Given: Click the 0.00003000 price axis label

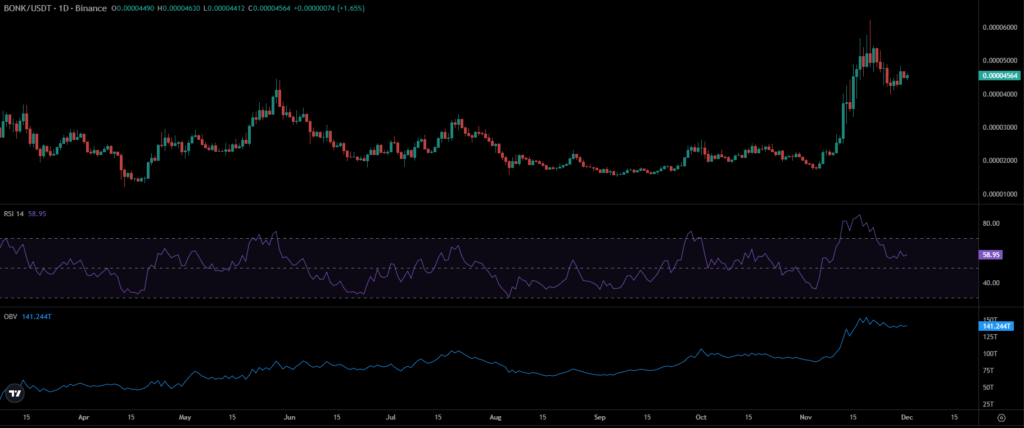Looking at the screenshot, I should click(1000, 127).
